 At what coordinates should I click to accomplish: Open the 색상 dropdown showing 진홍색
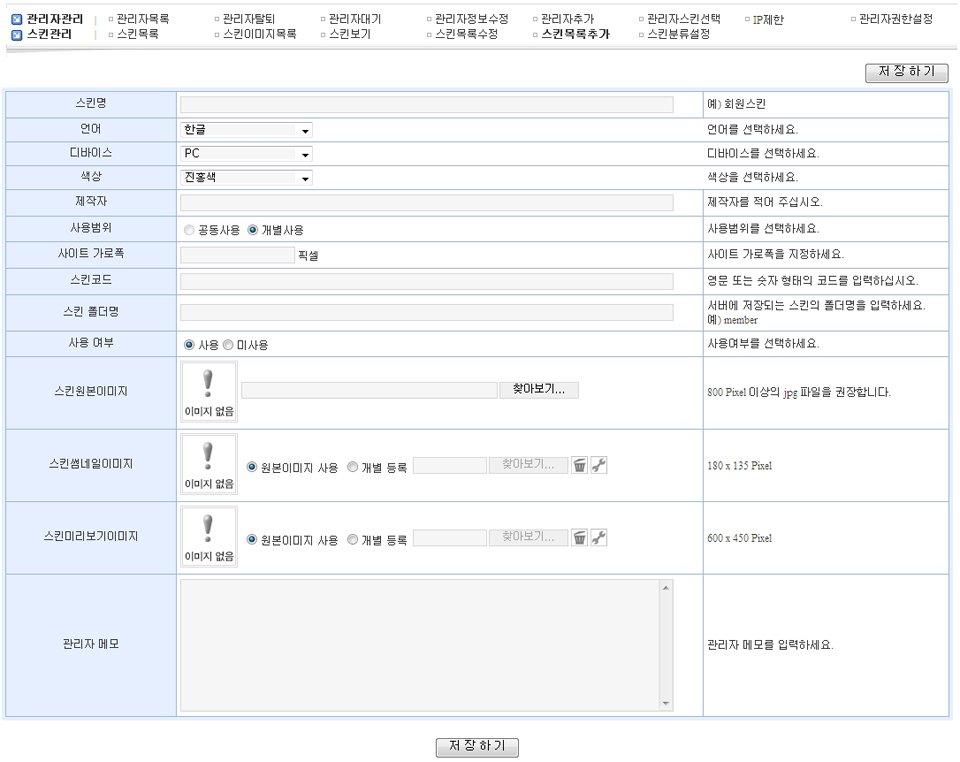coord(247,178)
